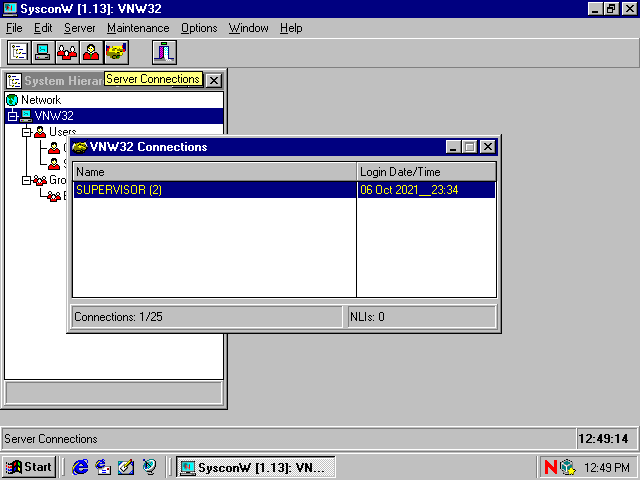Minimize the VNW32 Connections window

click(453, 147)
